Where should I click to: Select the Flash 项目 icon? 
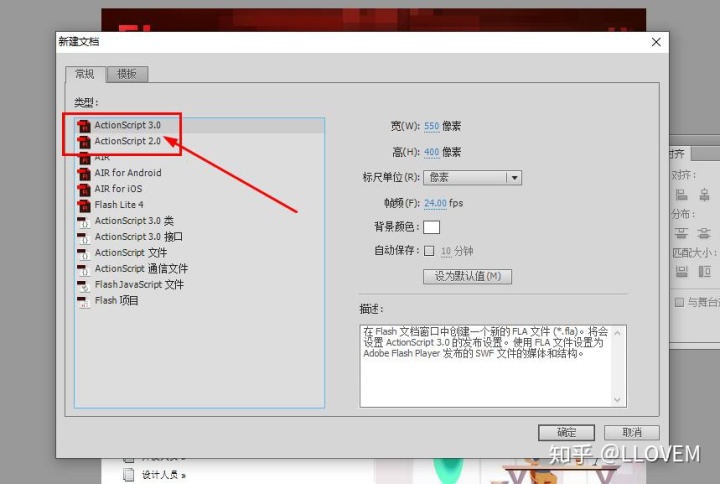(x=84, y=301)
